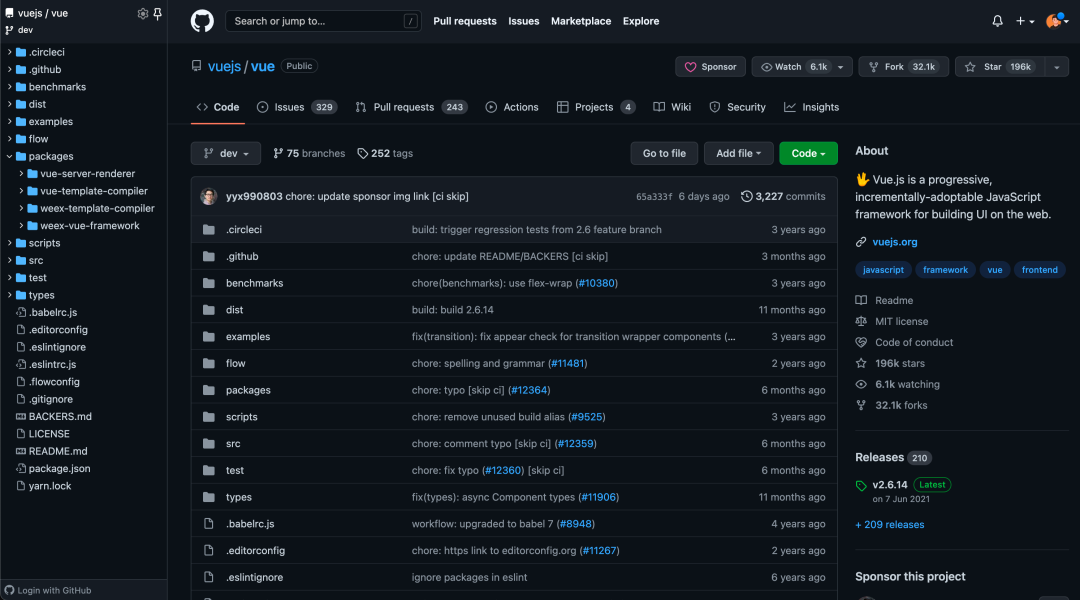The image size is (1080, 600).
Task: Open the notifications bell
Action: pos(997,21)
